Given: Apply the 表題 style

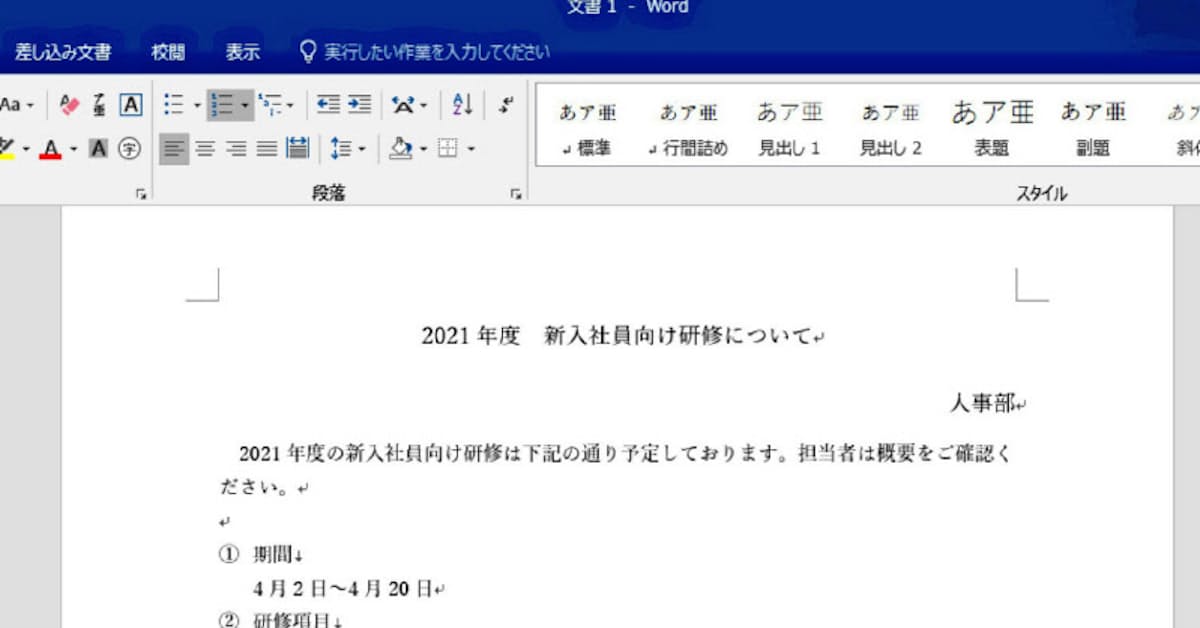Looking at the screenshot, I should coord(991,128).
